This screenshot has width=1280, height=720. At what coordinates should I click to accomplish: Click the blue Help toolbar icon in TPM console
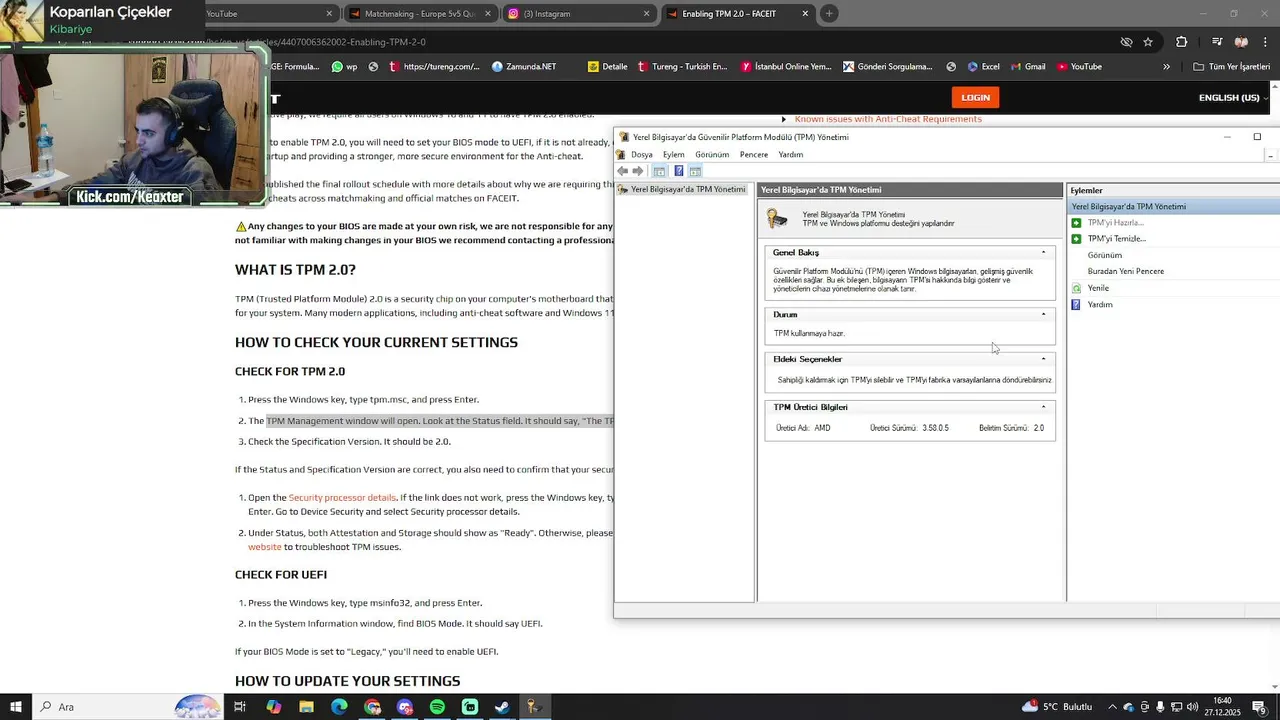click(x=678, y=171)
